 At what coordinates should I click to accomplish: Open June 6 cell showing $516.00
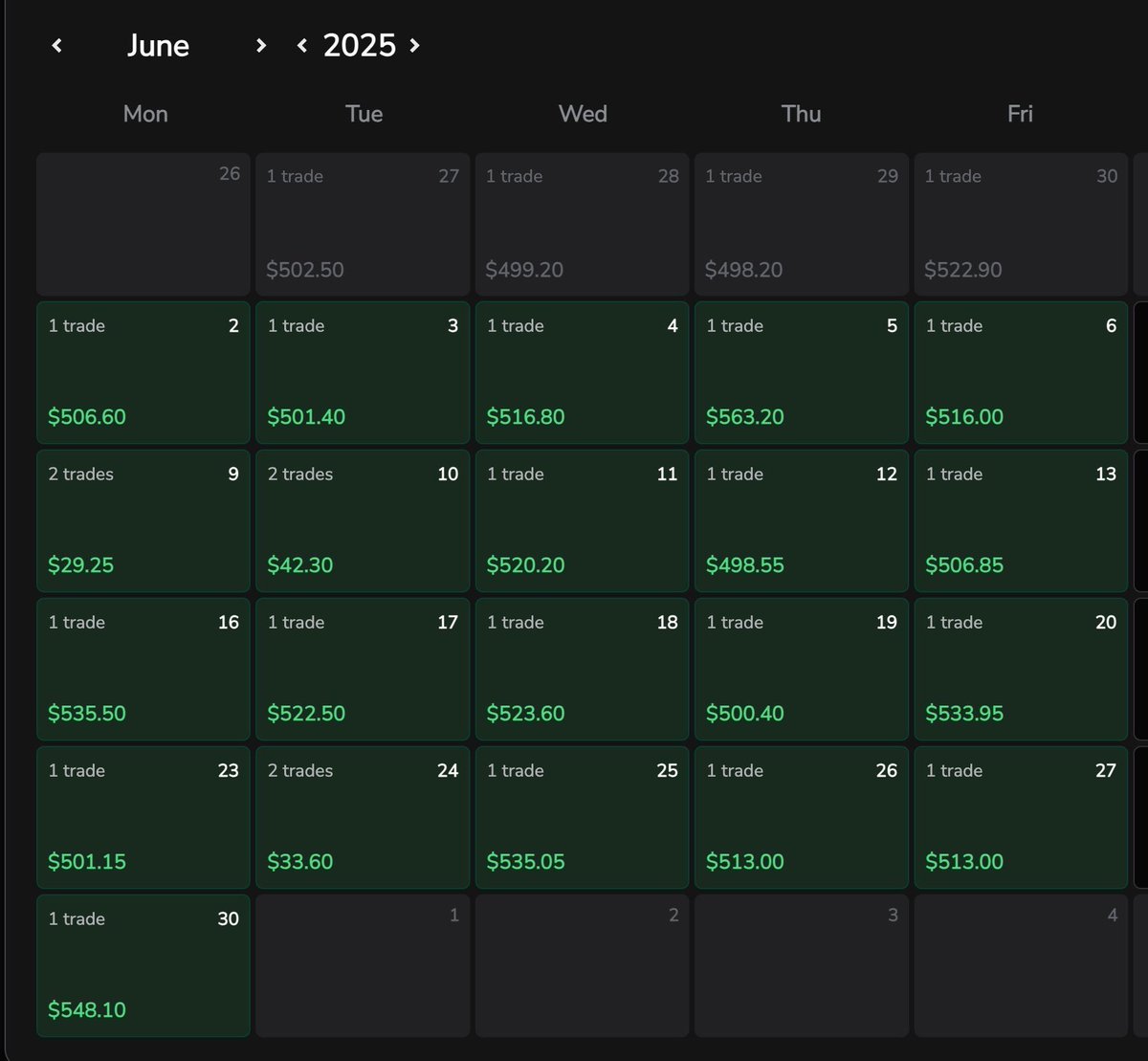click(x=1021, y=373)
